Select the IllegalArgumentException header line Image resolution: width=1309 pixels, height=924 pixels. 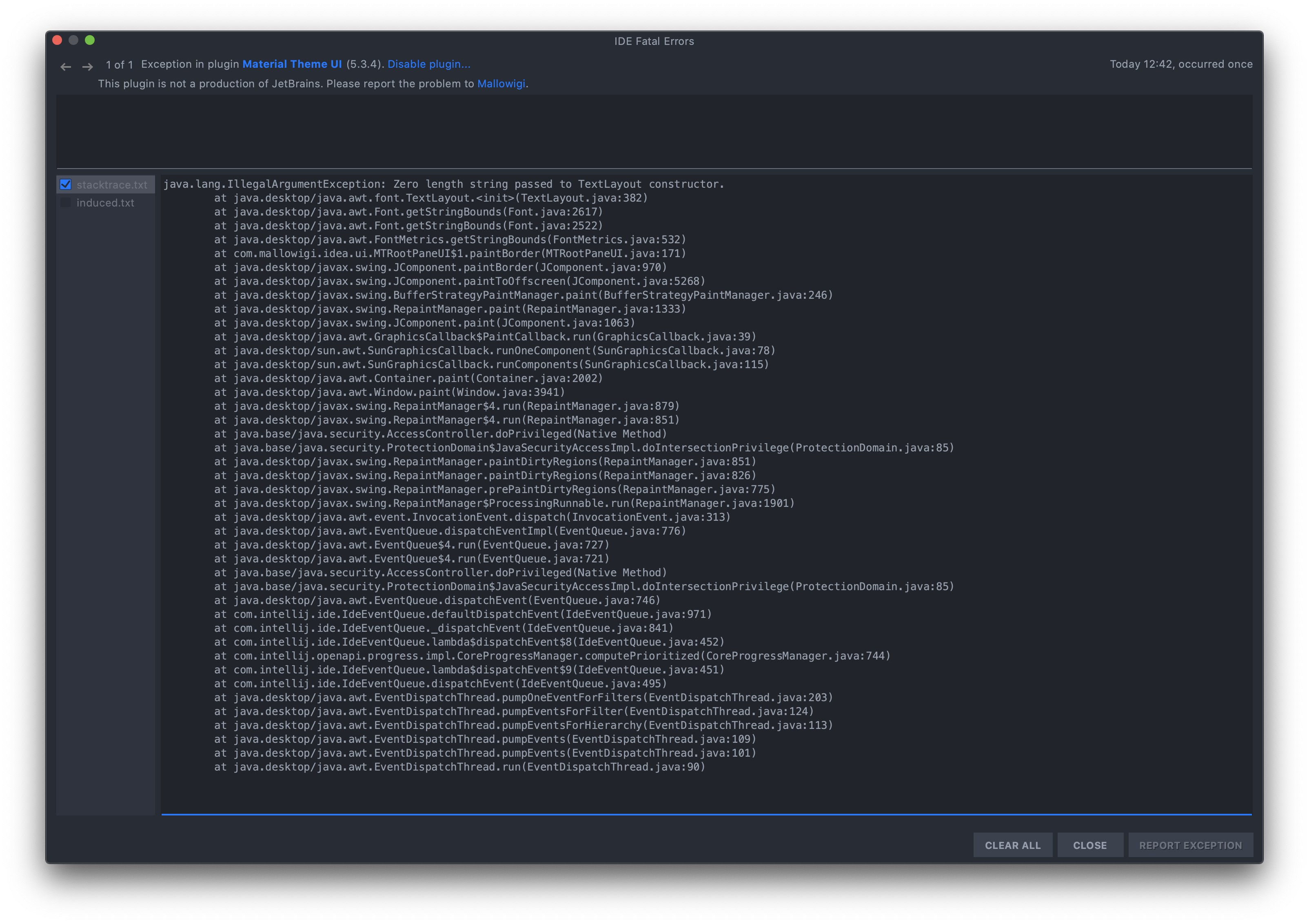pyautogui.click(x=444, y=184)
